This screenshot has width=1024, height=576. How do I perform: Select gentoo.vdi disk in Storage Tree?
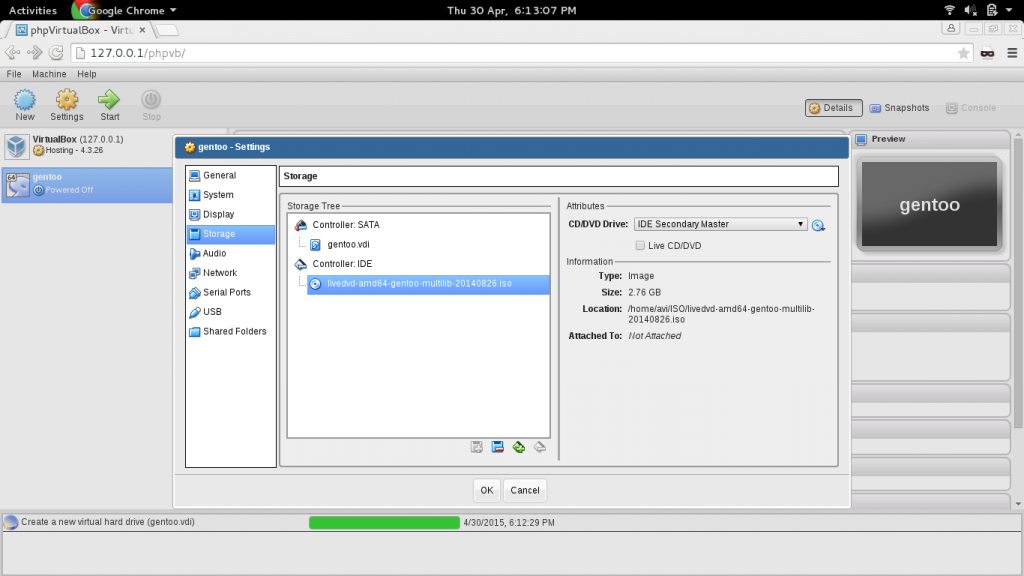click(x=349, y=244)
